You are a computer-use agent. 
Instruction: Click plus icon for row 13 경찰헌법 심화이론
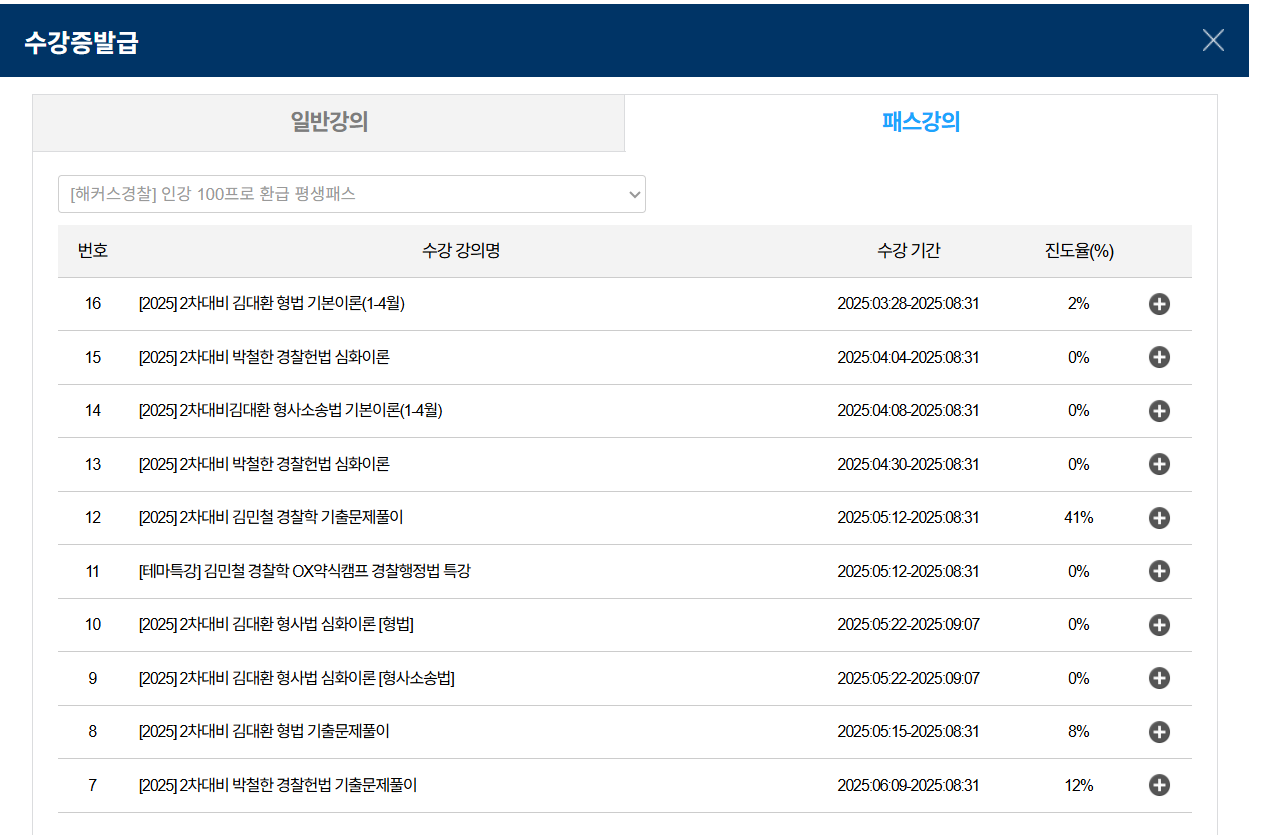click(1159, 464)
